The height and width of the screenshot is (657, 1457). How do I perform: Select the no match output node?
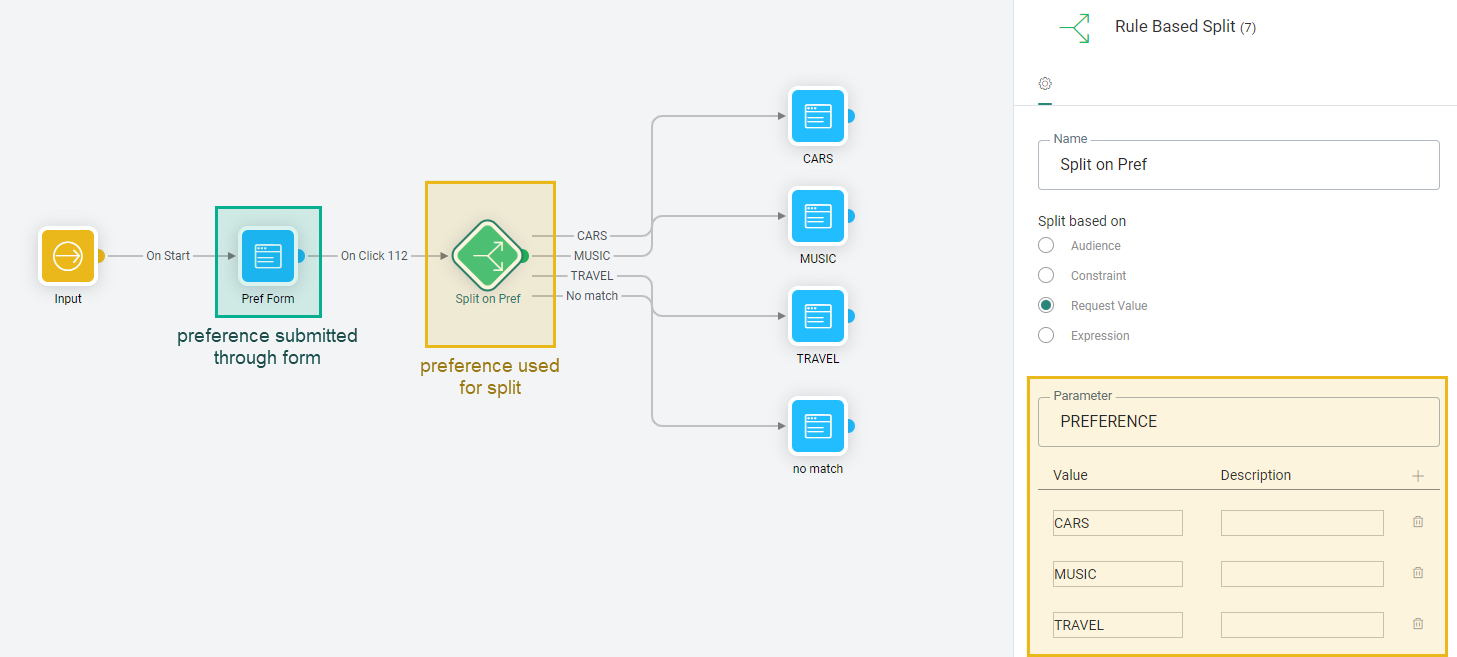[x=818, y=426]
